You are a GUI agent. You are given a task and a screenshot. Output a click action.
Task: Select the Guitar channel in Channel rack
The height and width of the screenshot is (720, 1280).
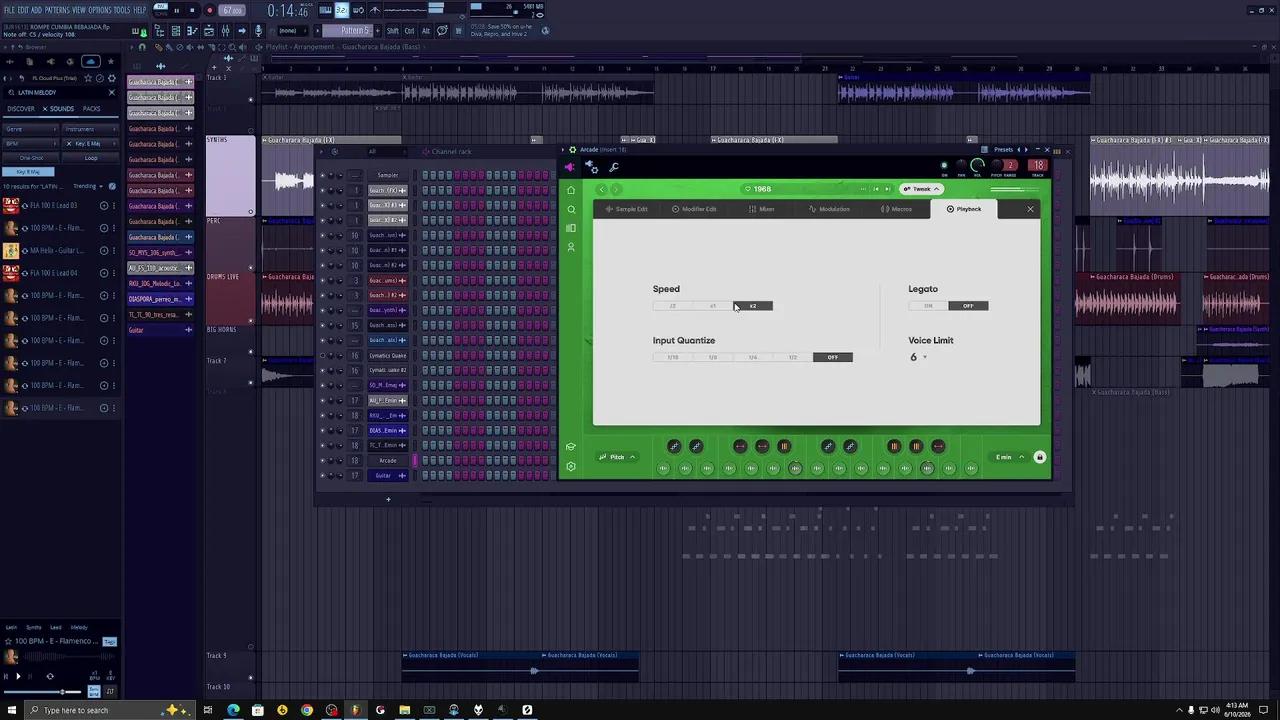point(387,476)
